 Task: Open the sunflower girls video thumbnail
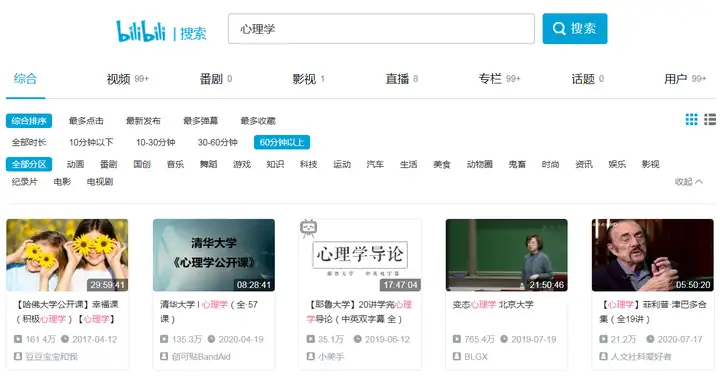point(67,255)
